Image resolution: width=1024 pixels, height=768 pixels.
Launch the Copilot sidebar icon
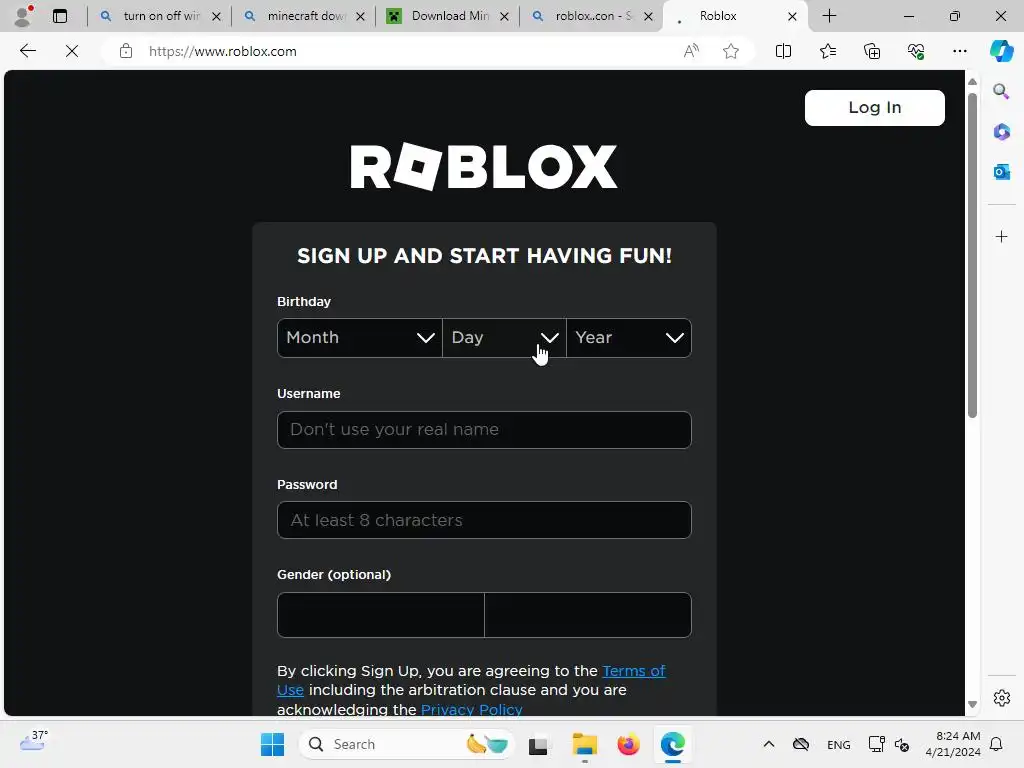1001,51
